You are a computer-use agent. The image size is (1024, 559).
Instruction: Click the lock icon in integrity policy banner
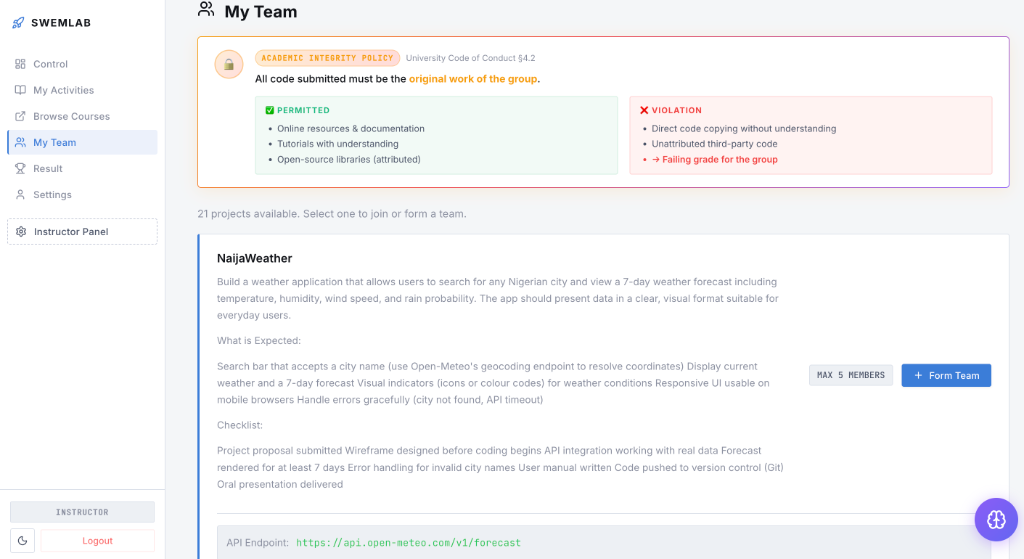click(229, 64)
